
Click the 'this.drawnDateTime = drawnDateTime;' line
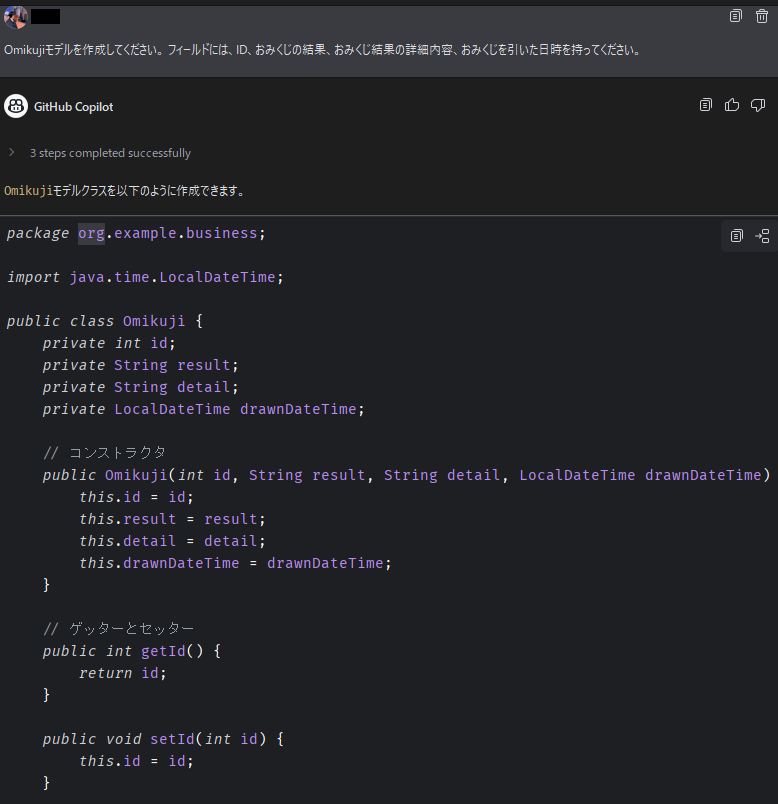pyautogui.click(x=235, y=563)
